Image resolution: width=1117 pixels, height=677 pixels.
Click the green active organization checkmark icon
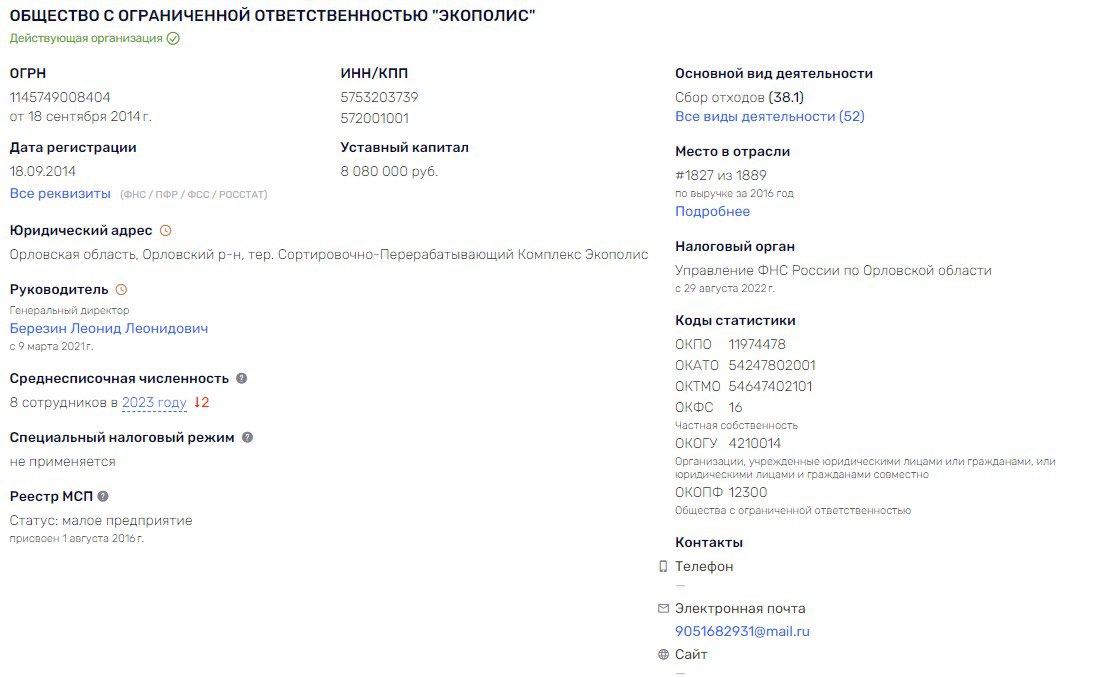pyautogui.click(x=173, y=38)
